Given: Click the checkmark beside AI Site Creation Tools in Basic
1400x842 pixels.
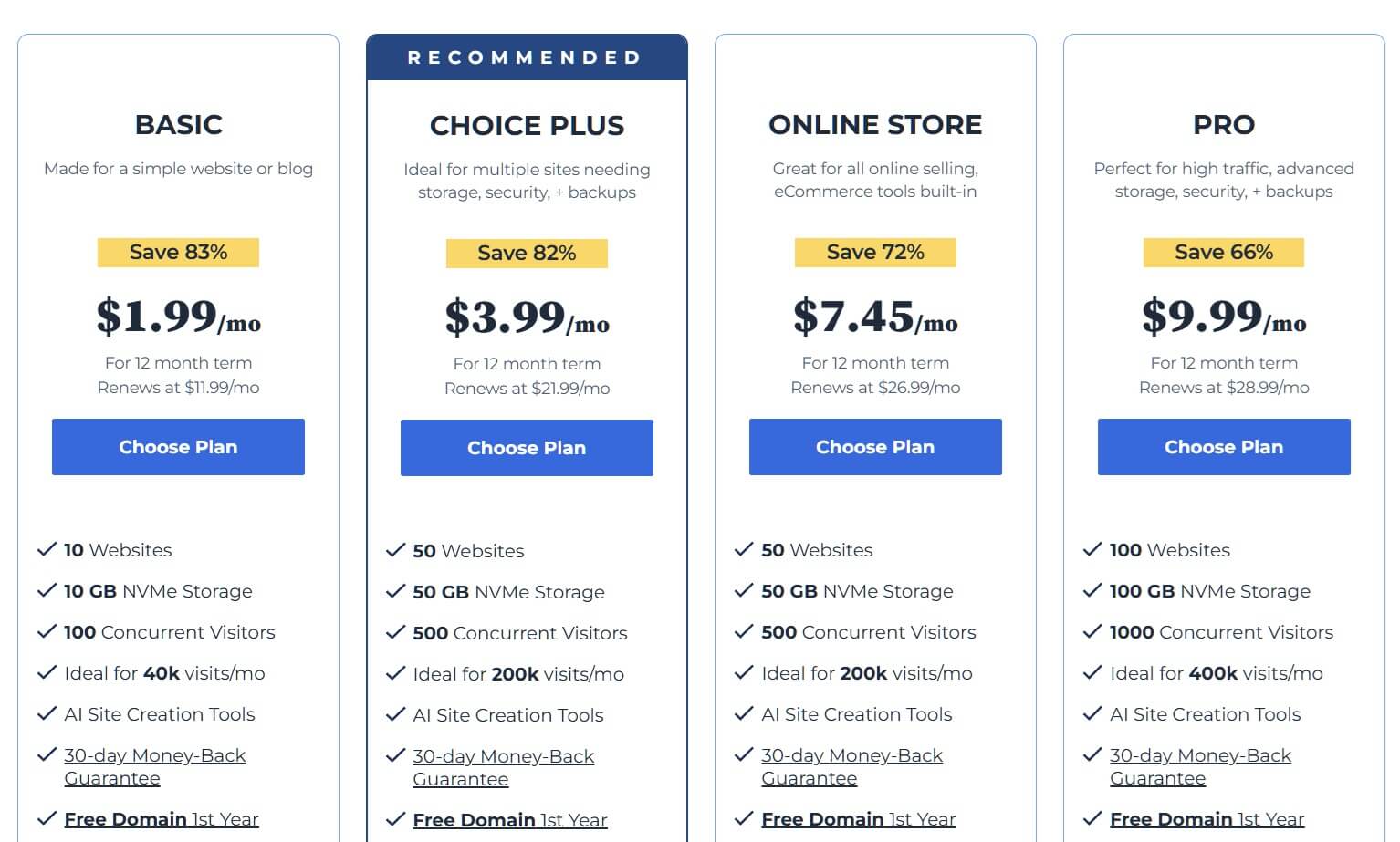Looking at the screenshot, I should click(47, 713).
